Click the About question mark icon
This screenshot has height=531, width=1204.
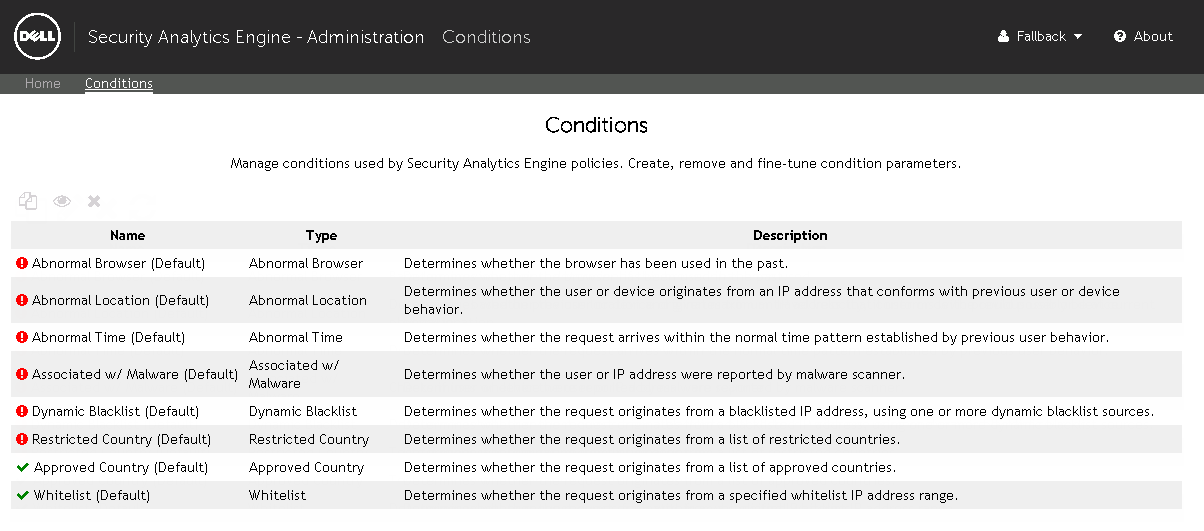click(x=1120, y=36)
